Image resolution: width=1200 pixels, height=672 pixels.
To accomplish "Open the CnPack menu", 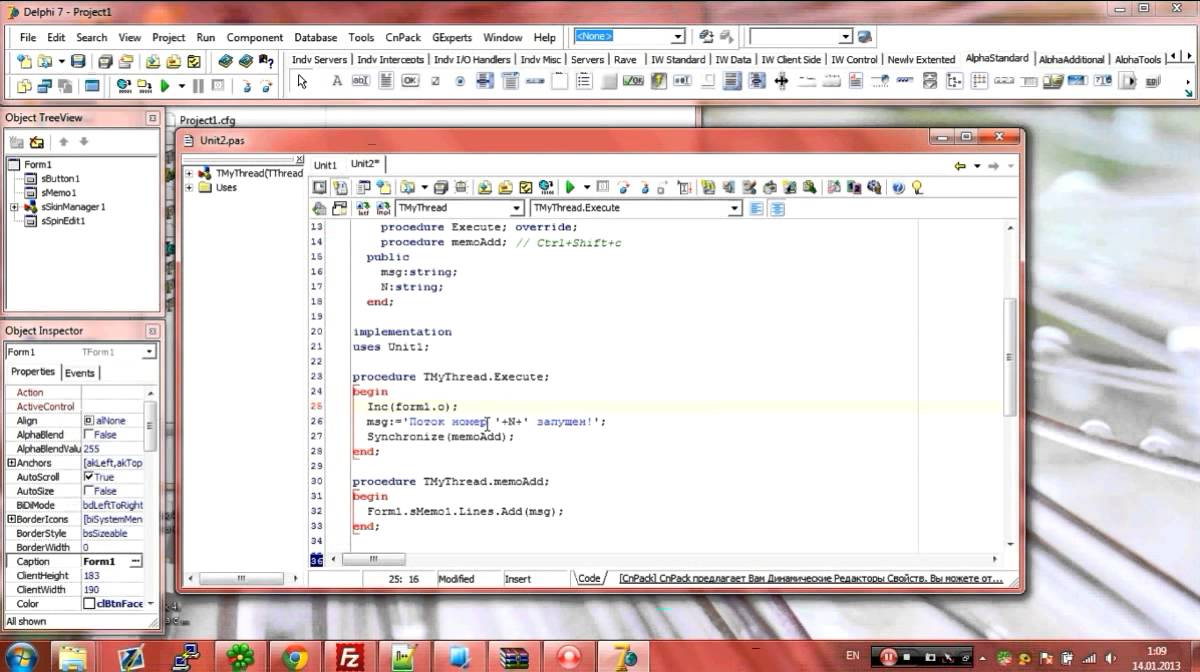I will 403,37.
